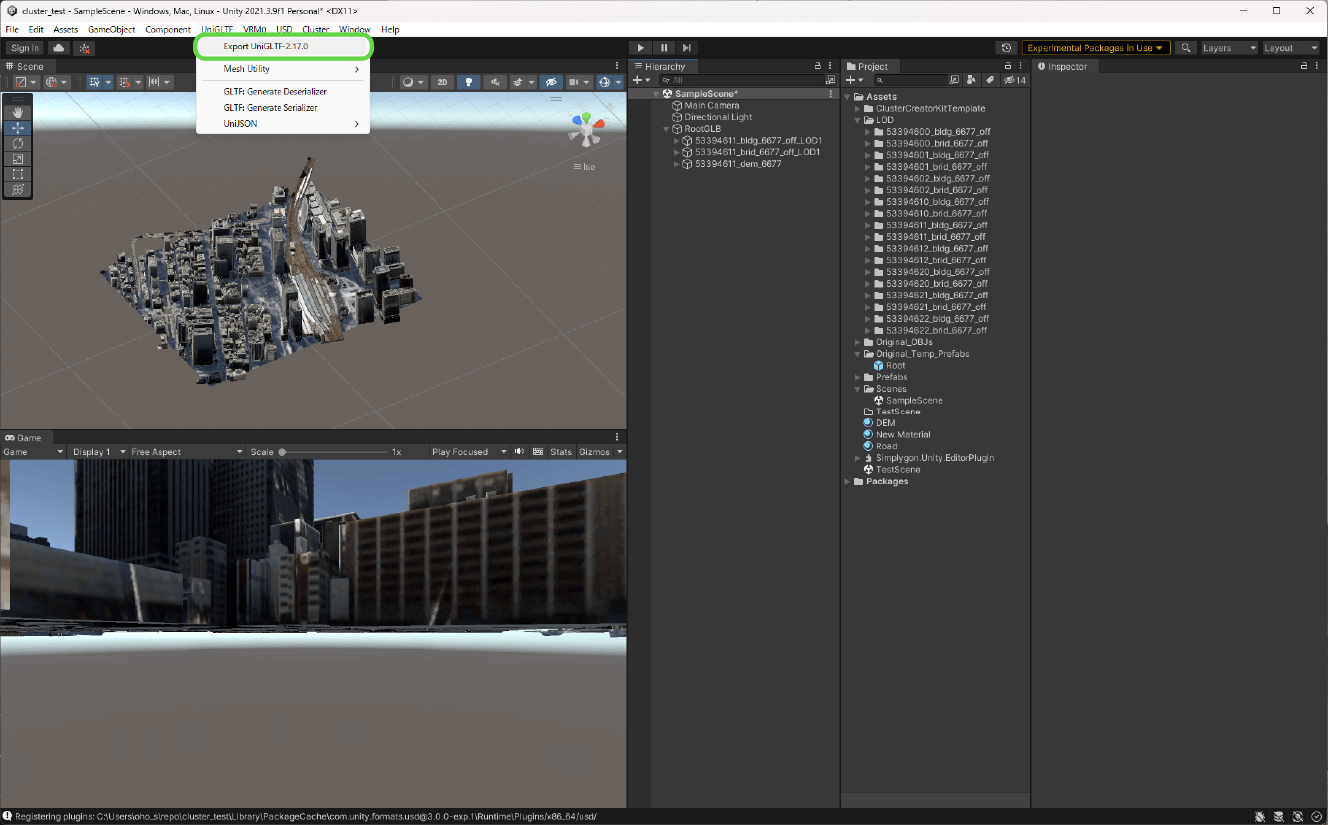Toggle 2D mode in Scene view
1328x825 pixels.
point(442,82)
